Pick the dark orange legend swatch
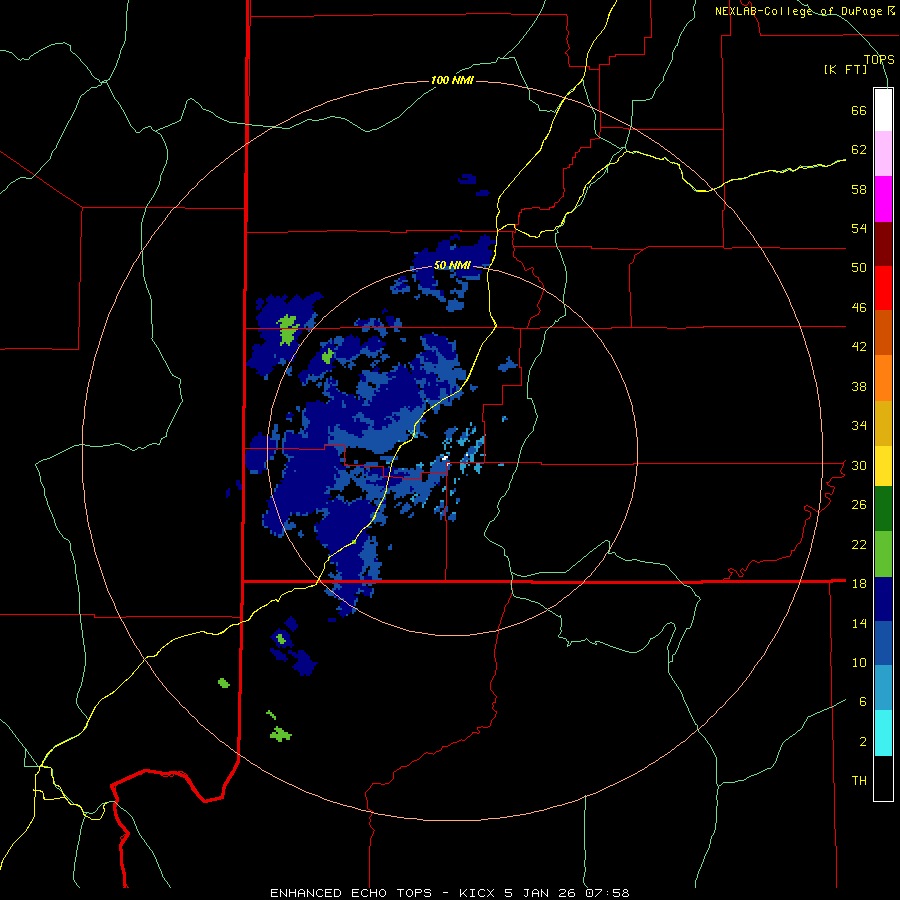This screenshot has height=900, width=900. tap(883, 332)
